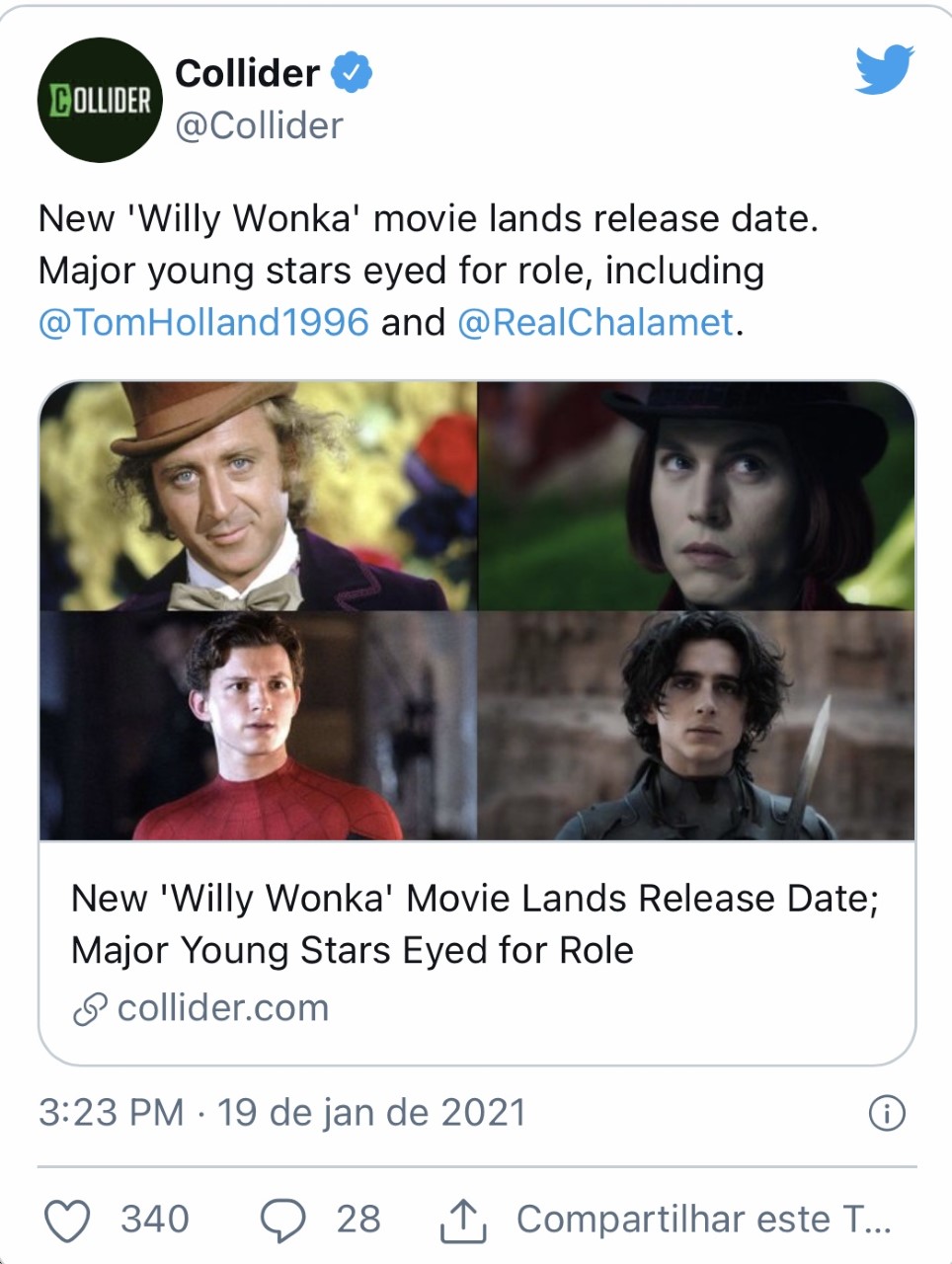
Task: Open replies via speech bubble icon
Action: pyautogui.click(x=282, y=1221)
